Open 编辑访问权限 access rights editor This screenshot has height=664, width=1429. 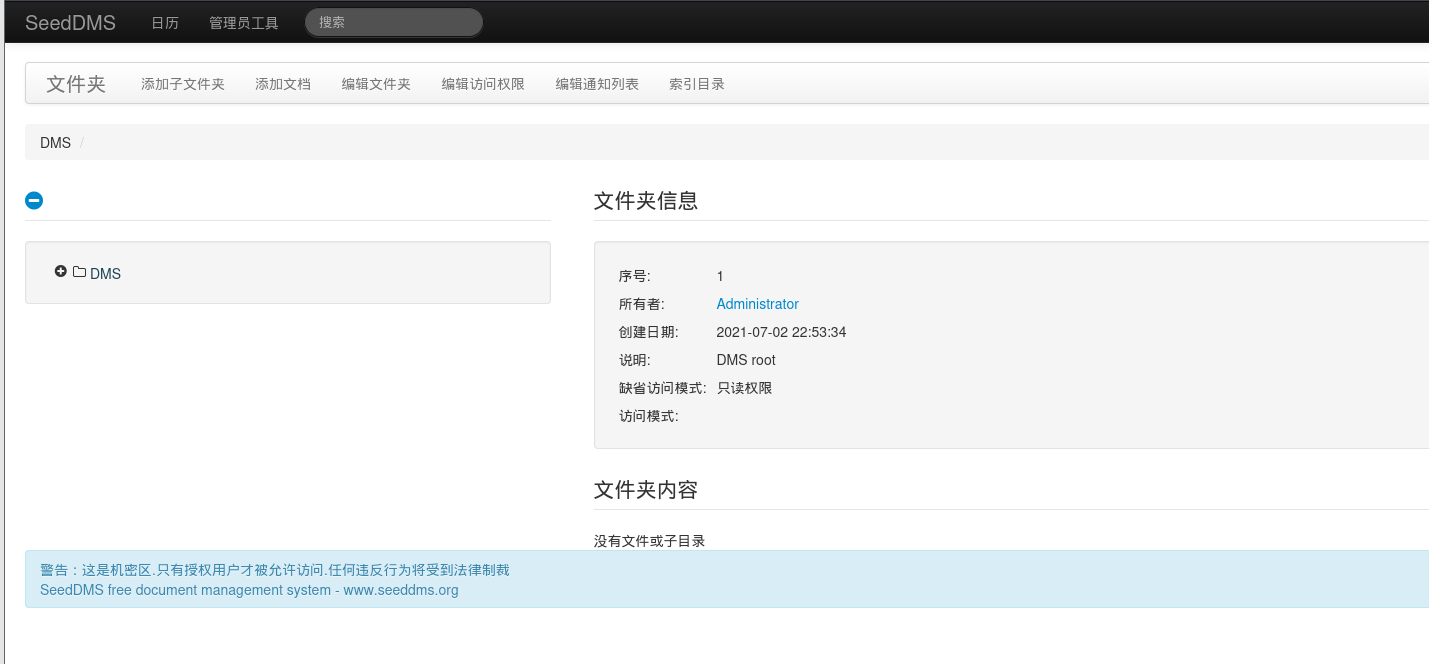[x=483, y=84]
